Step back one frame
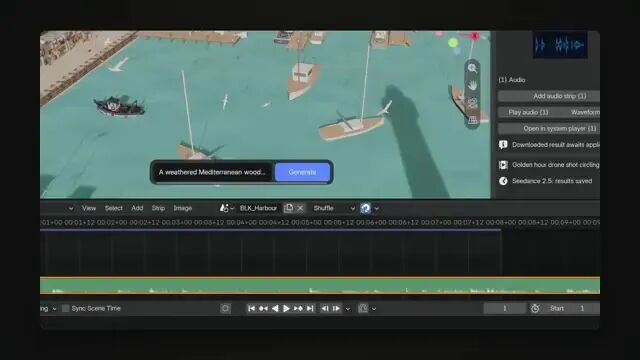Viewport: 640px width, 360px height. pos(324,308)
